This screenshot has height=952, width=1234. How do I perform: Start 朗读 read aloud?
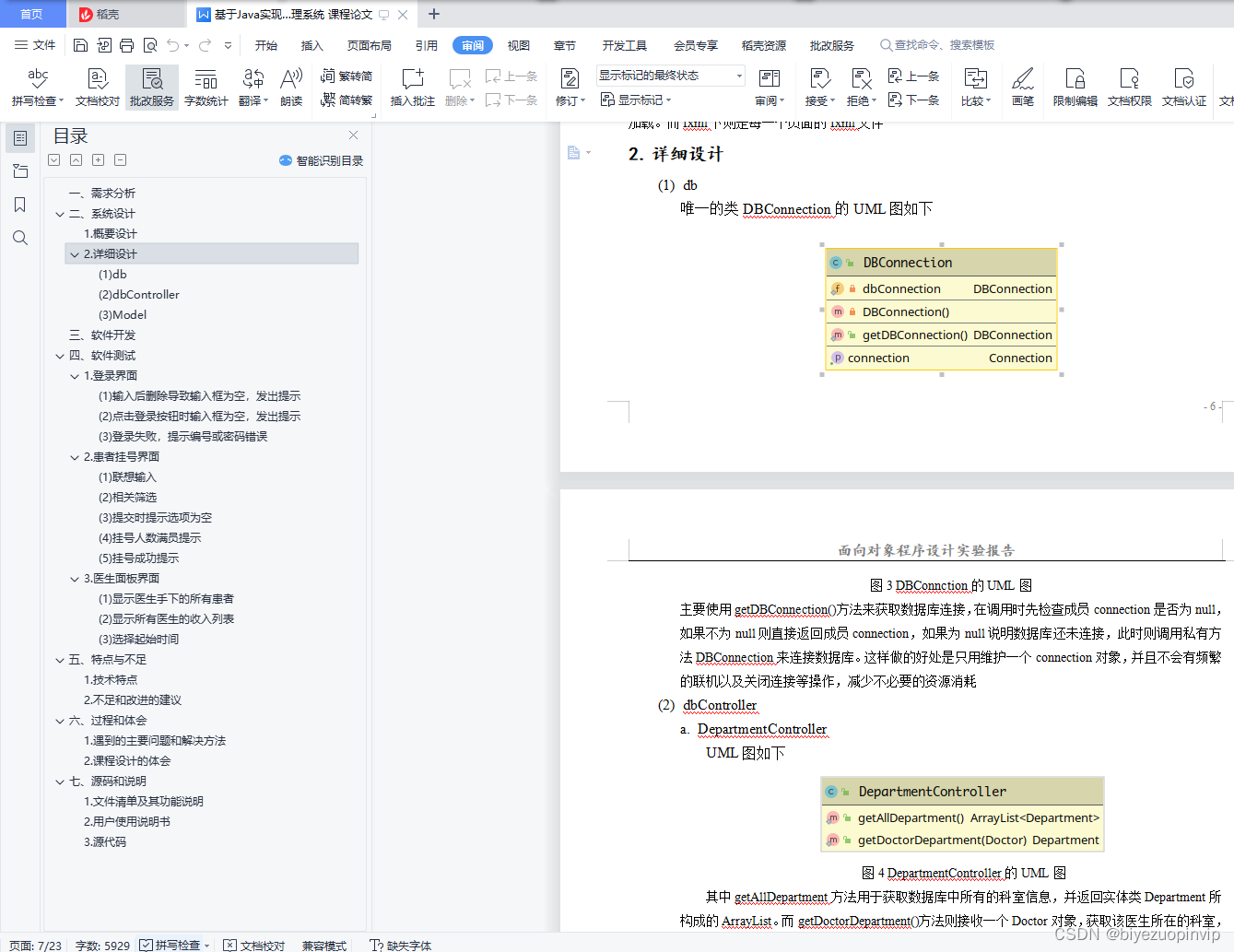coord(291,88)
